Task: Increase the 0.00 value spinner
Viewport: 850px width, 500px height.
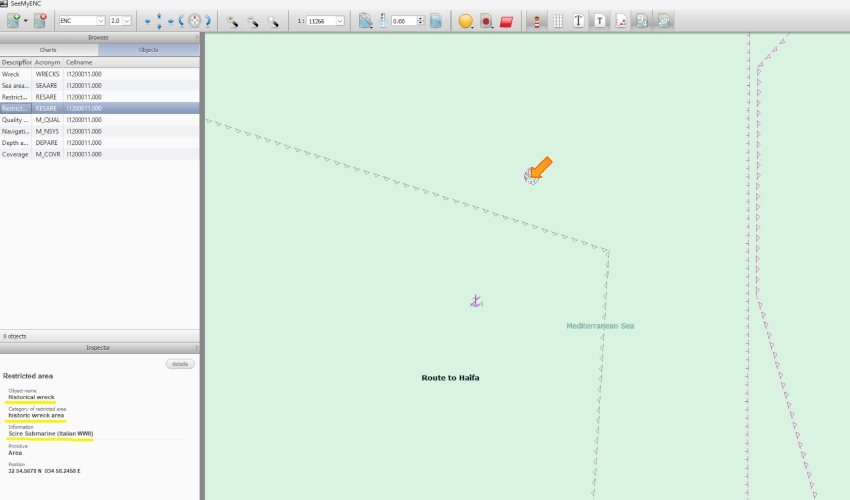Action: 420,18
